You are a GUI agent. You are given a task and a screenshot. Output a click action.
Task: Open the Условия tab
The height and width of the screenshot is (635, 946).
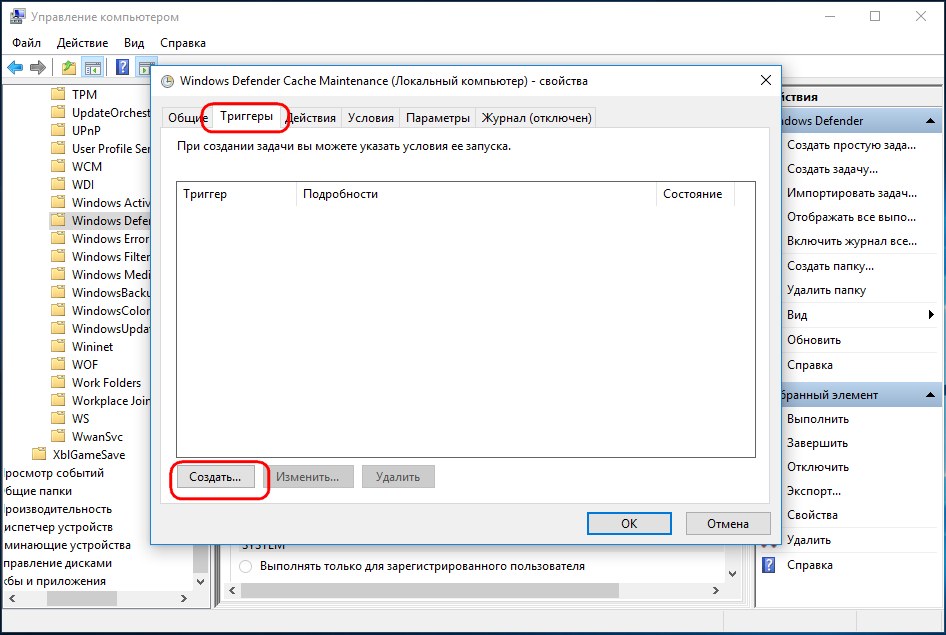(x=370, y=118)
